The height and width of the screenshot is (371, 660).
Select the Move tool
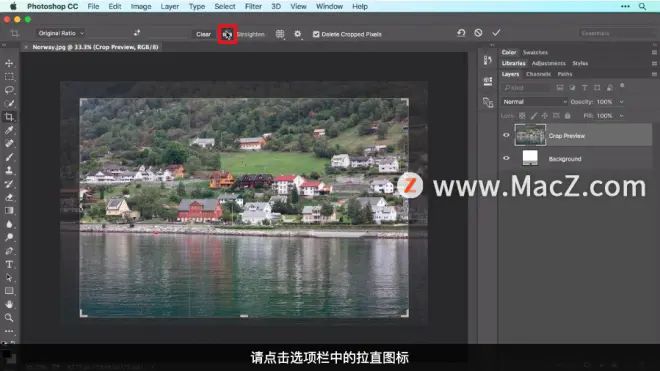[9, 63]
